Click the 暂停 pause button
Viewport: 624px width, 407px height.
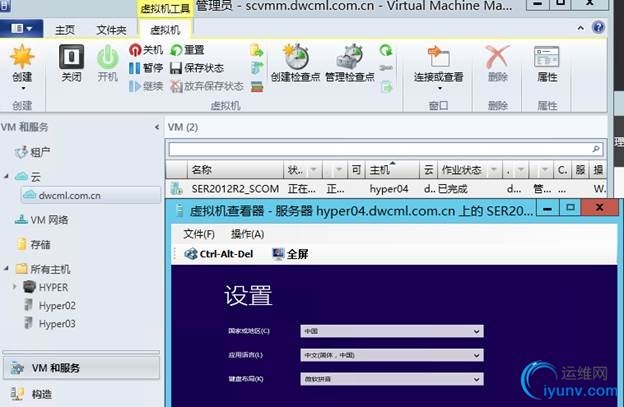click(x=146, y=68)
